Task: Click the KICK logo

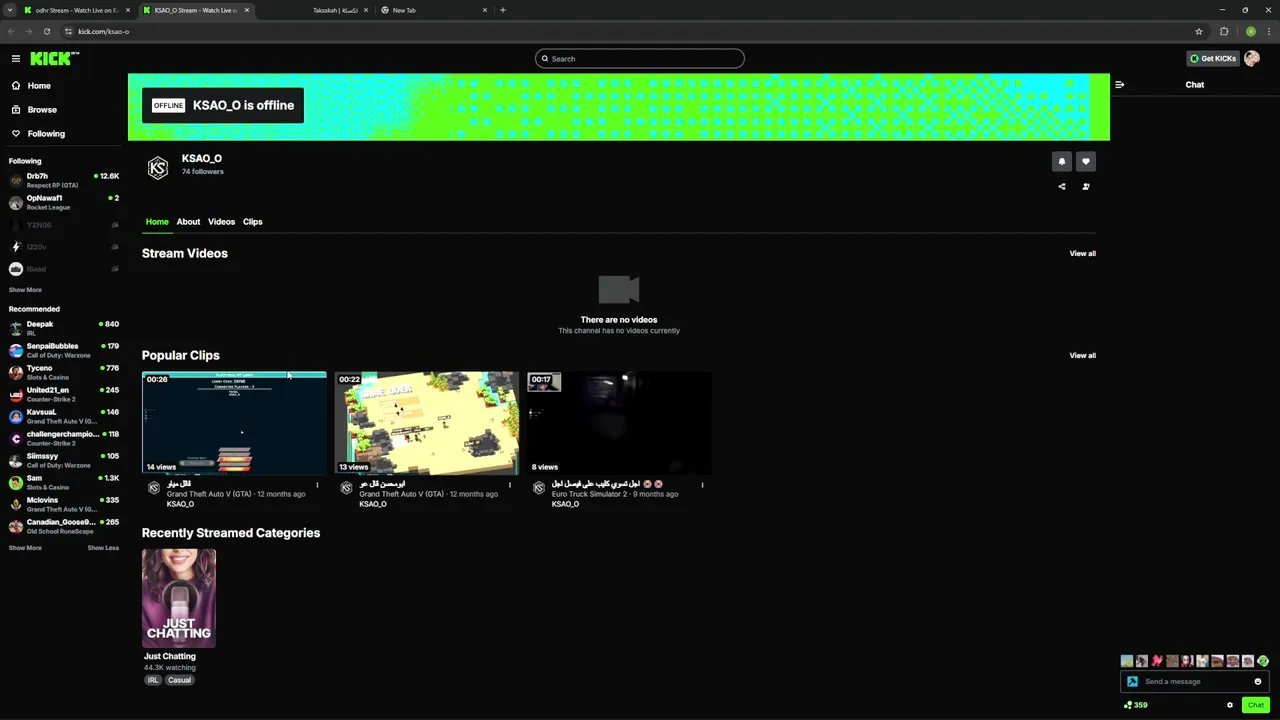Action: coord(54,59)
